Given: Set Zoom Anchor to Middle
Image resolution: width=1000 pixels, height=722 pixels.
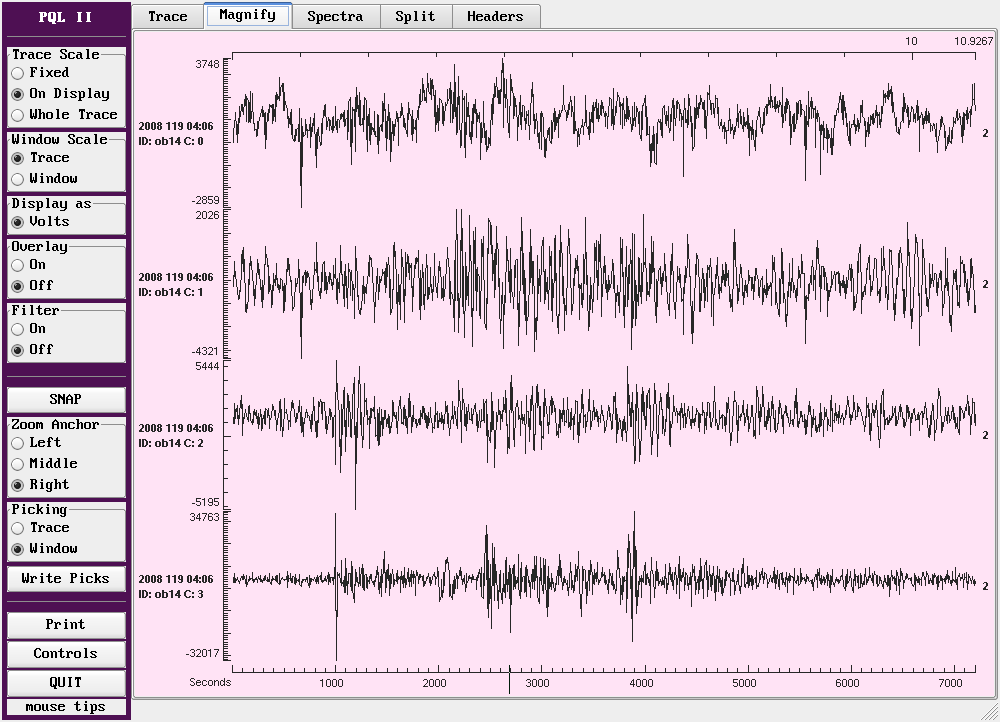Looking at the screenshot, I should coord(18,464).
